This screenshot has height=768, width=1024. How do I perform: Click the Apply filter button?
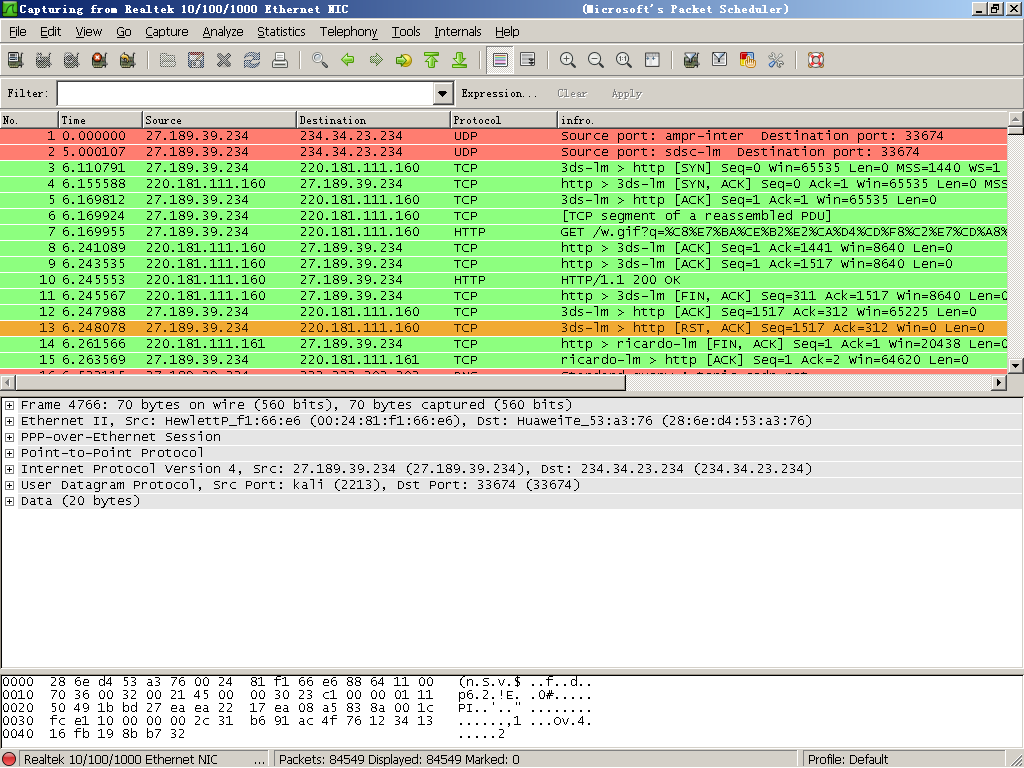pyautogui.click(x=626, y=93)
